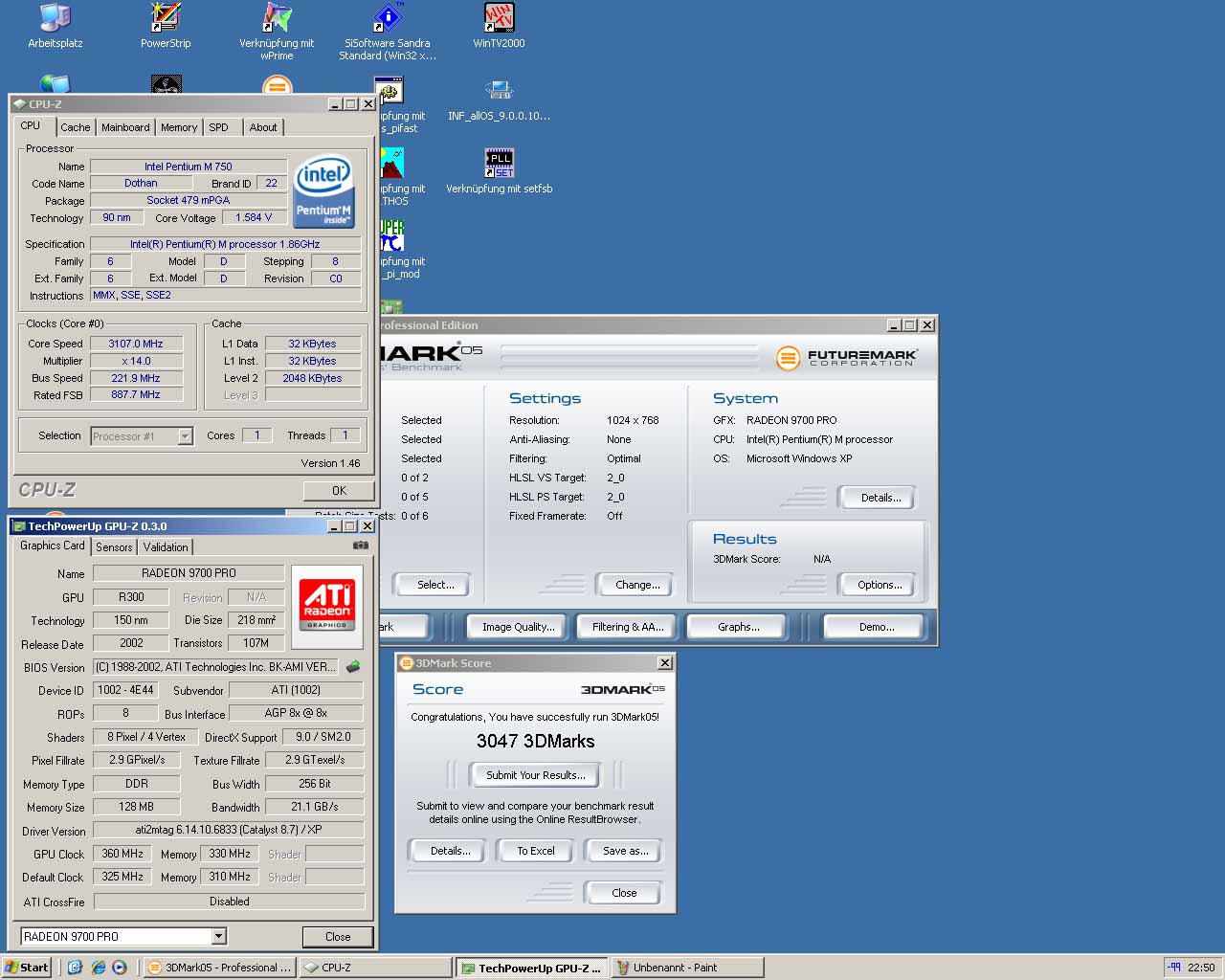Click Change... under 3DMark05 Settings
The height and width of the screenshot is (980, 1225).
point(637,585)
